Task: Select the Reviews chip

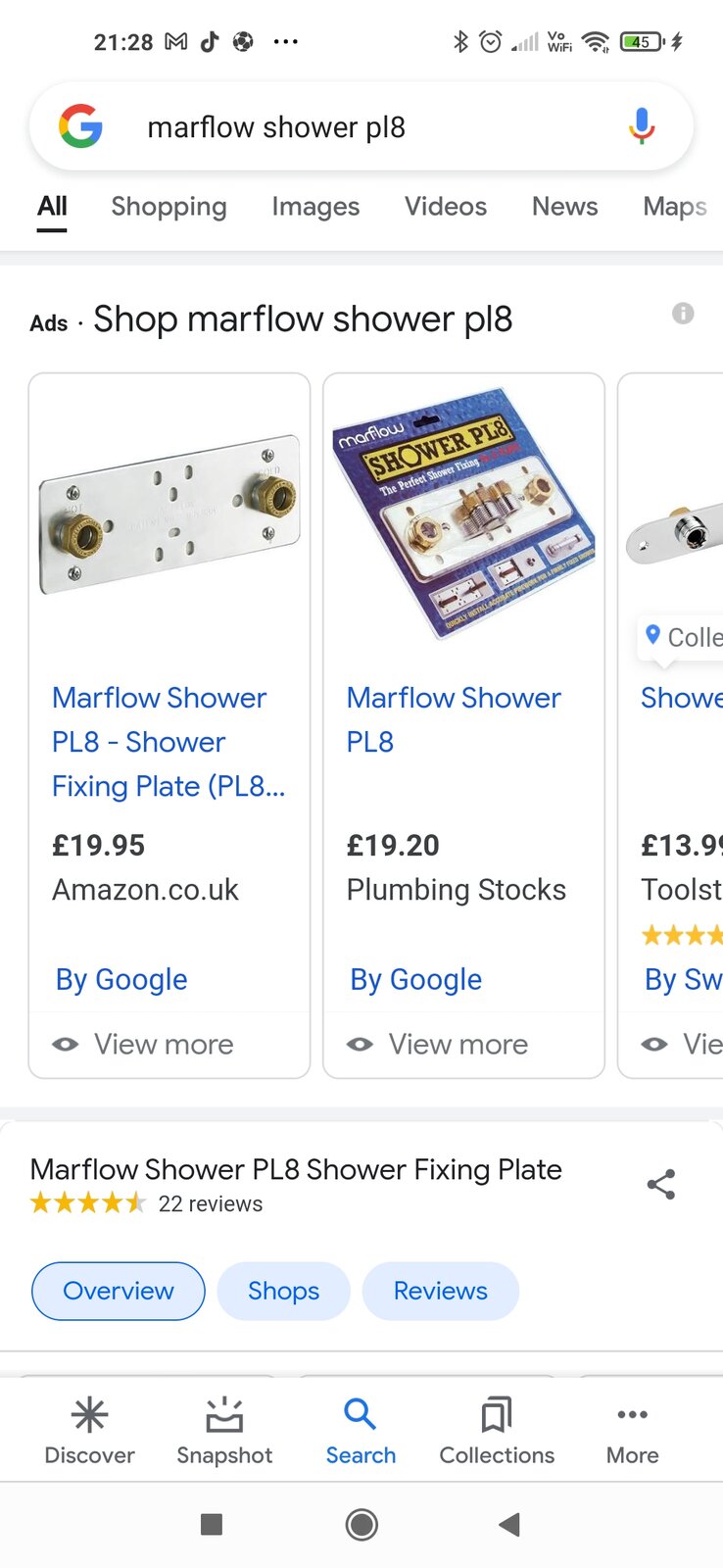Action: coord(440,1291)
